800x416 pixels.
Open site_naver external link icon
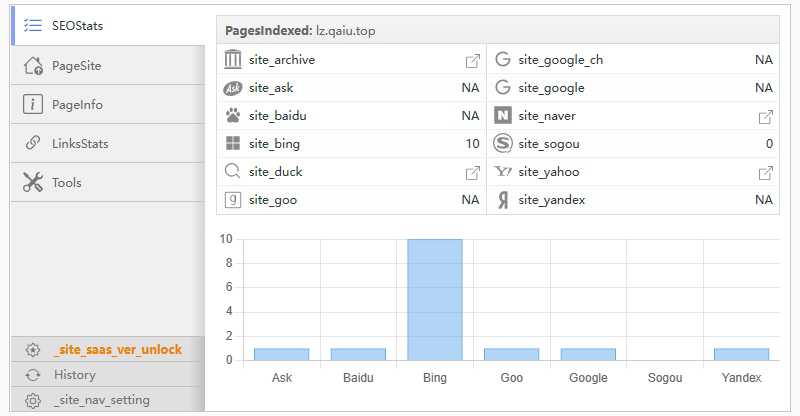pyautogui.click(x=766, y=116)
